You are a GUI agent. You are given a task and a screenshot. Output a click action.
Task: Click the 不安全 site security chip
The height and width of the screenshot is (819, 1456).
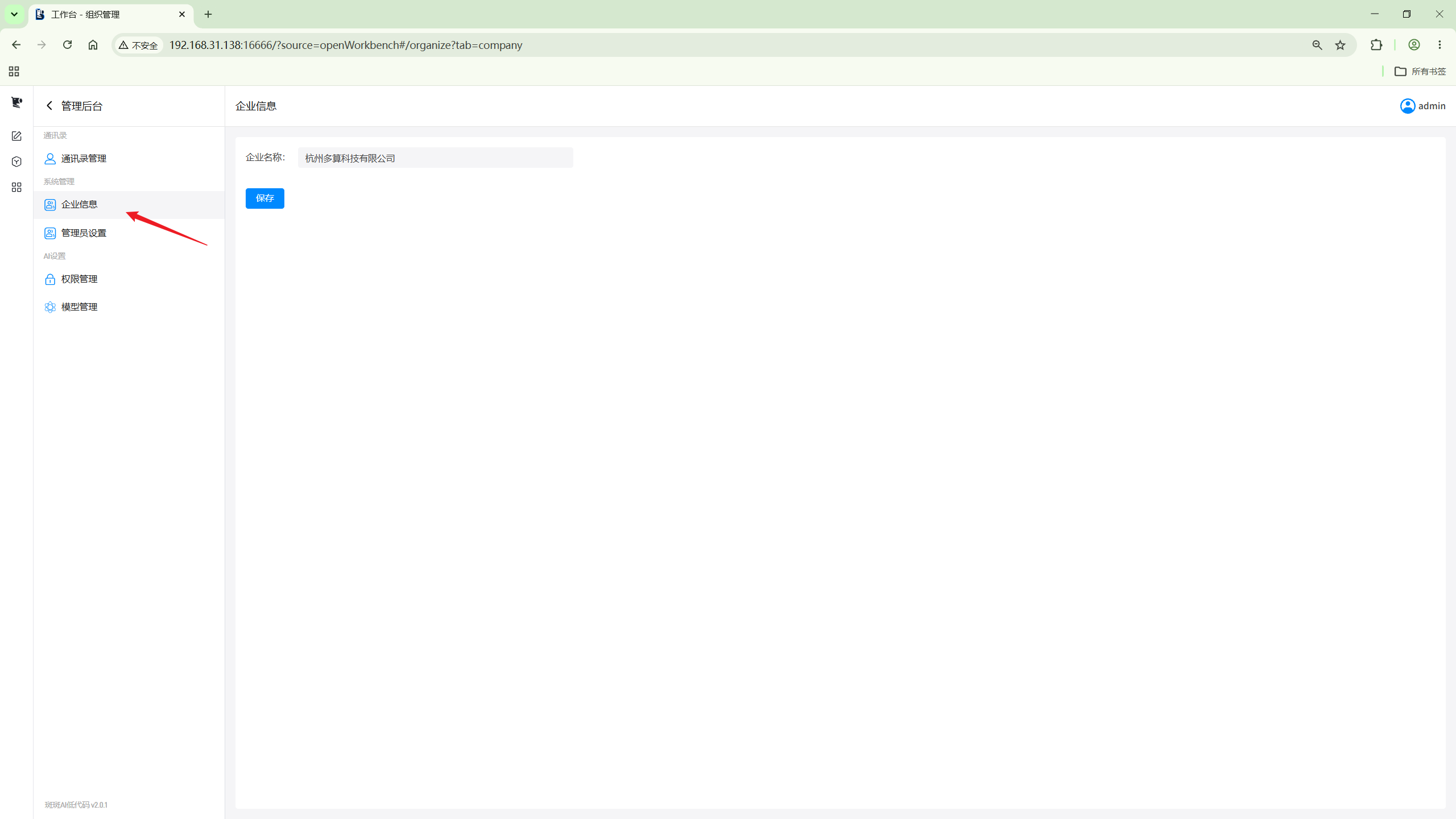(139, 45)
